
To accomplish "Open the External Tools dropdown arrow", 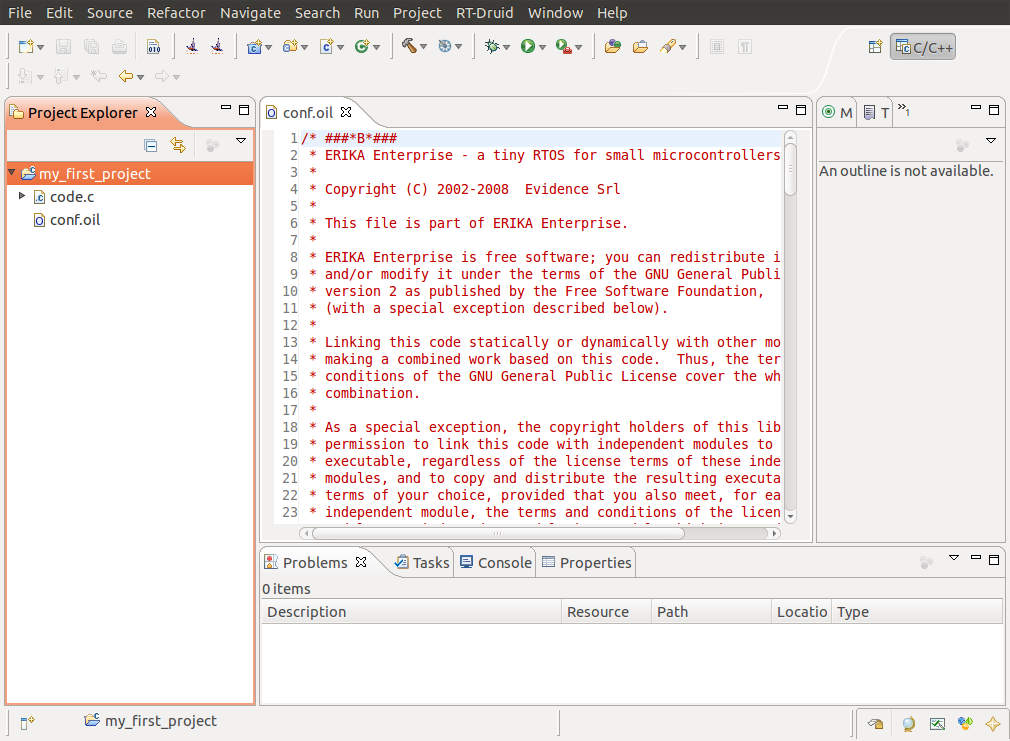I will [578, 48].
